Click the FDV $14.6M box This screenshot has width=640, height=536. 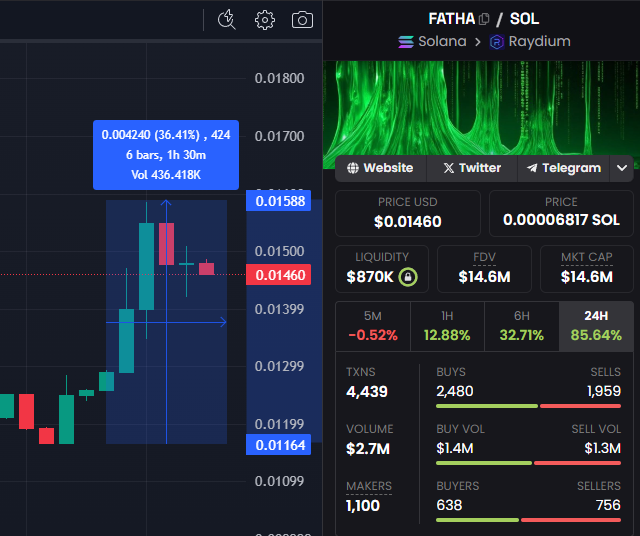pyautogui.click(x=484, y=269)
